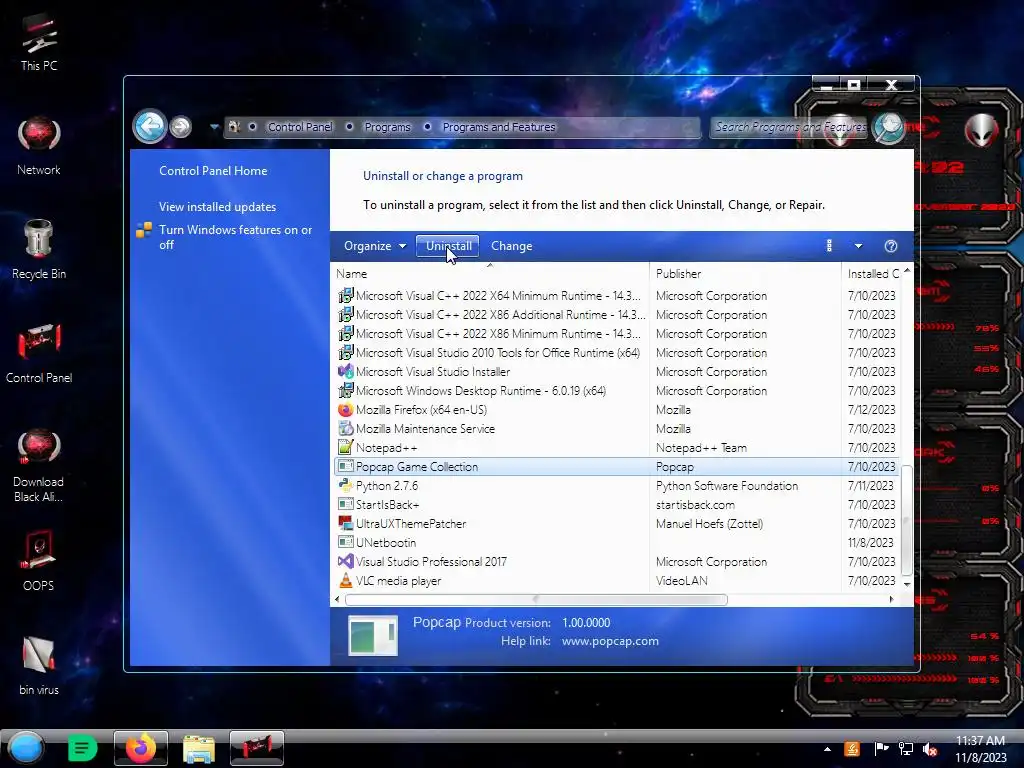Click Programs and Features breadcrumb
Screen dimensions: 1024x768
499,127
